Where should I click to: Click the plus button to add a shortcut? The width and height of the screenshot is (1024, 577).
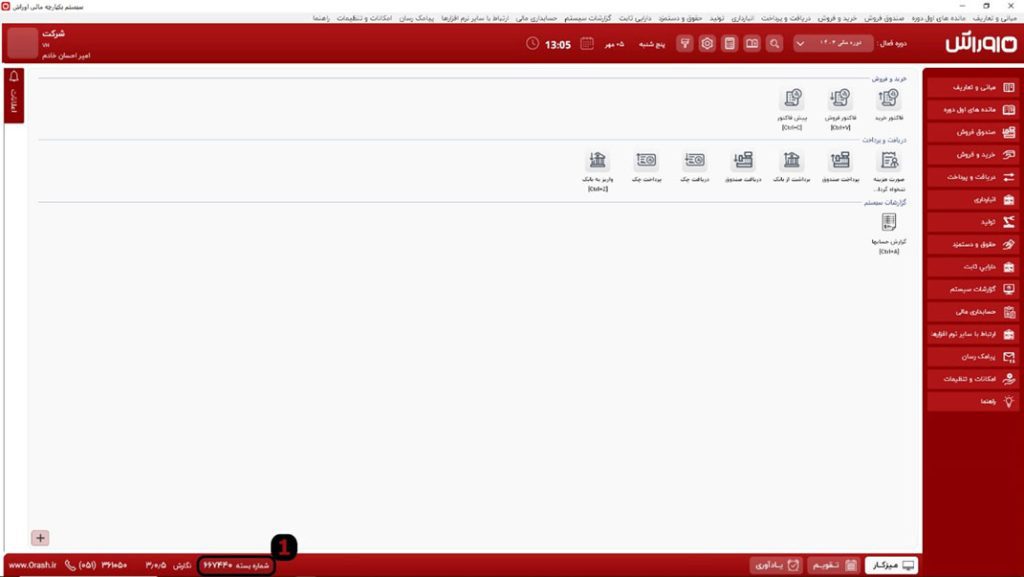point(41,538)
